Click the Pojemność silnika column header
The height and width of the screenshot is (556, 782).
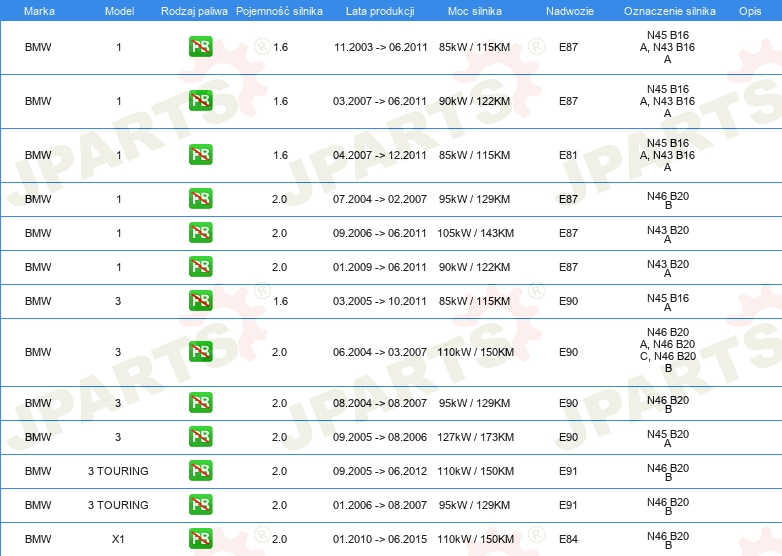tap(279, 11)
